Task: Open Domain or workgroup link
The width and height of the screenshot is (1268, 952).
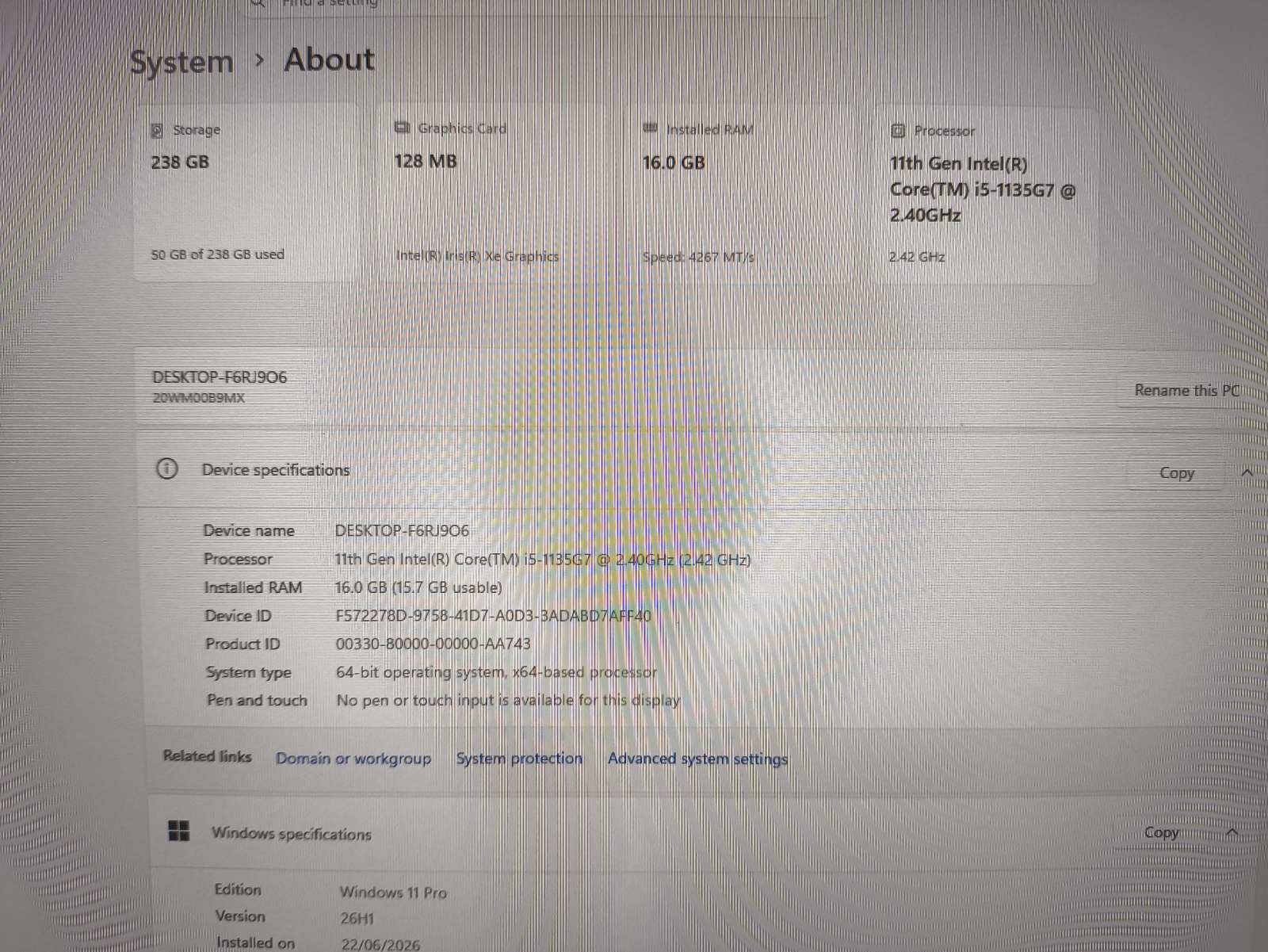Action: (353, 759)
